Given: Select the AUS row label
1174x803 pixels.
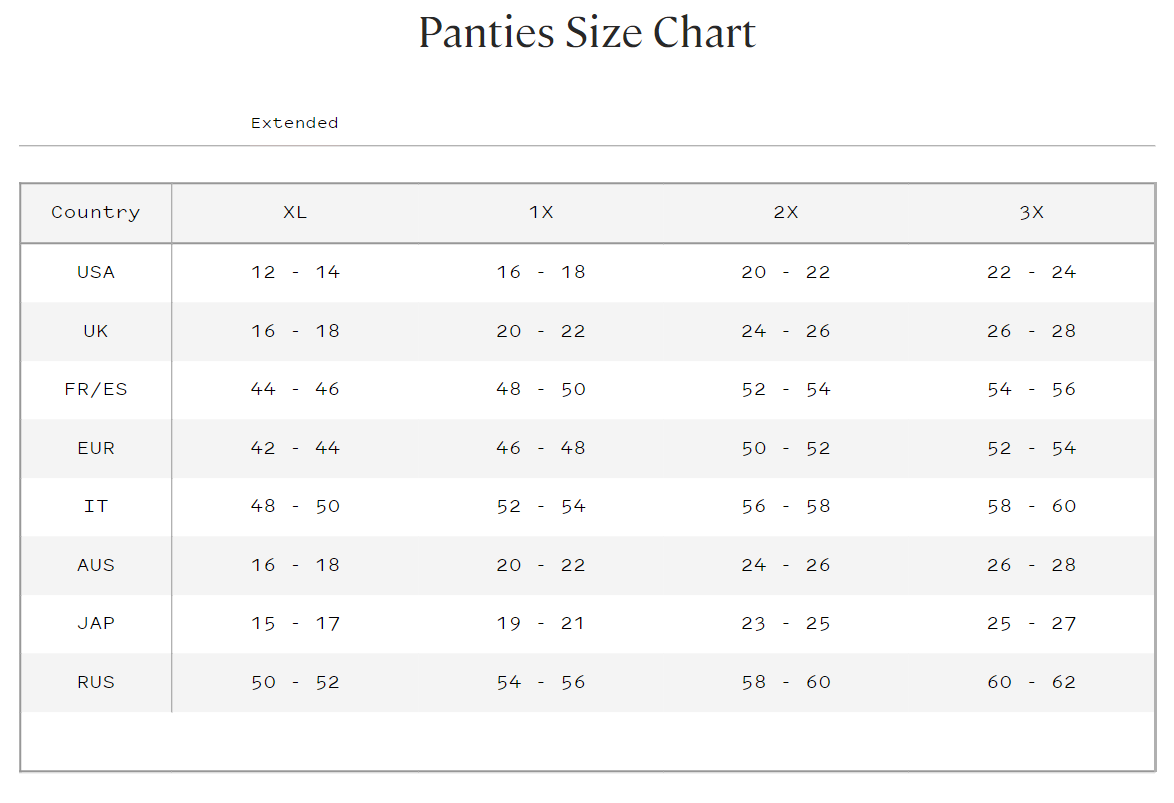Looking at the screenshot, I should [x=96, y=565].
